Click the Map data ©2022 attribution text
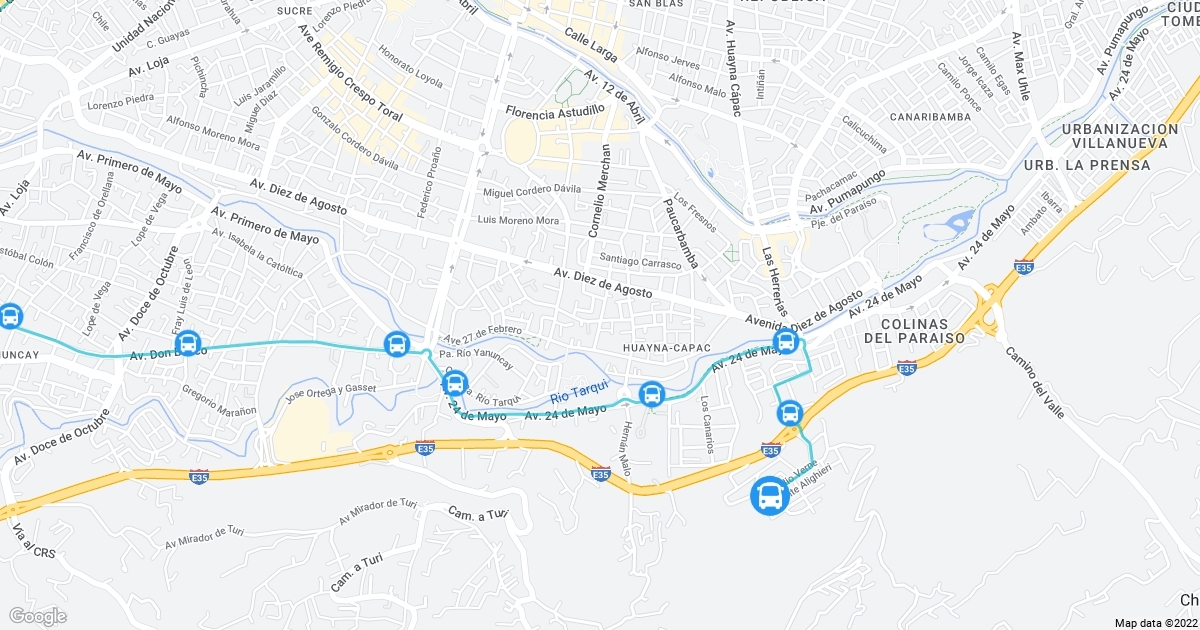Screen dimensions: 1200x630 pyautogui.click(x=1156, y=622)
